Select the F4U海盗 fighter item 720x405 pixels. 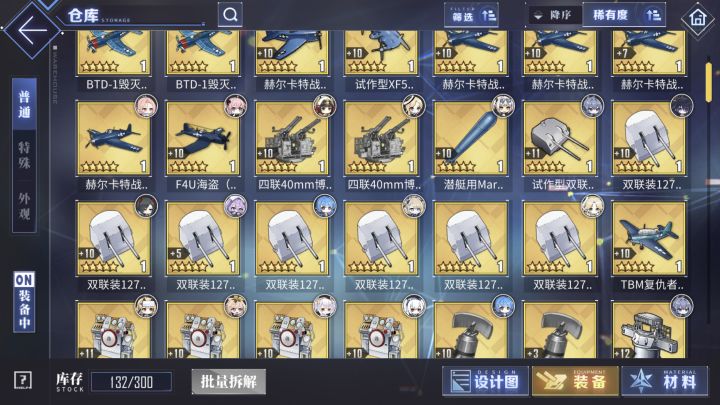(x=203, y=145)
